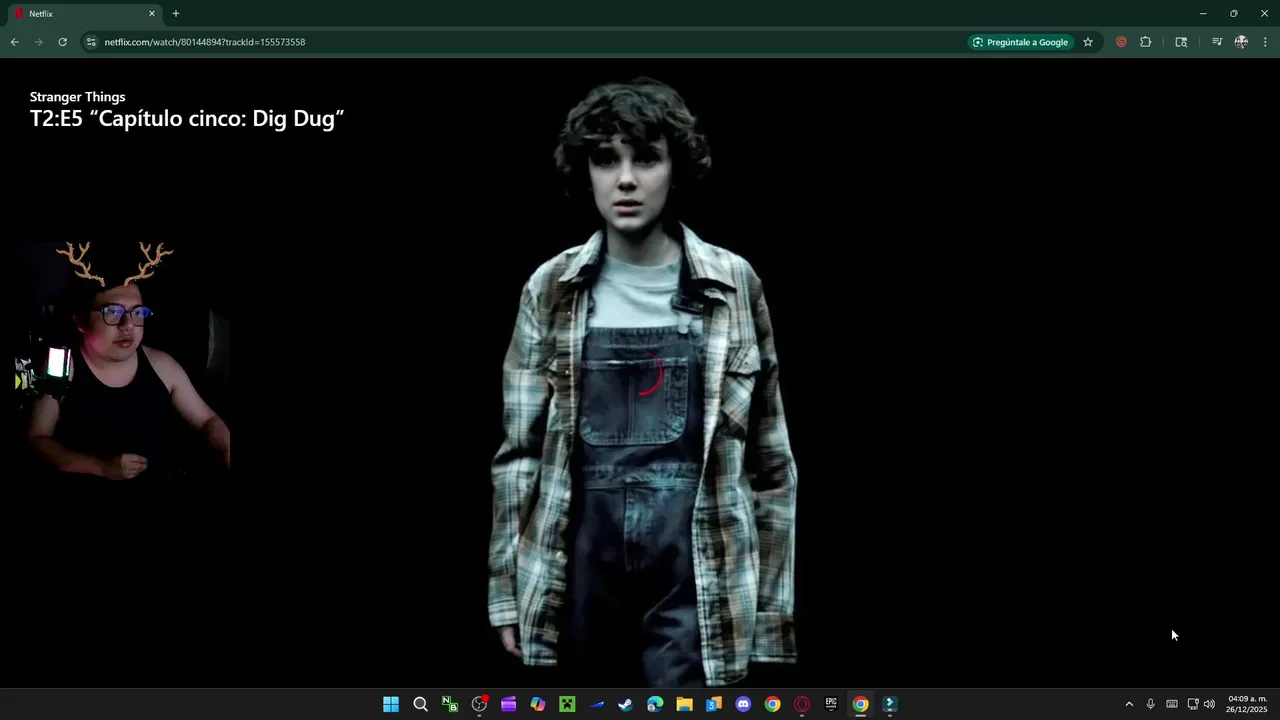Open File Explorer from the taskbar
The width and height of the screenshot is (1280, 720).
coord(685,704)
